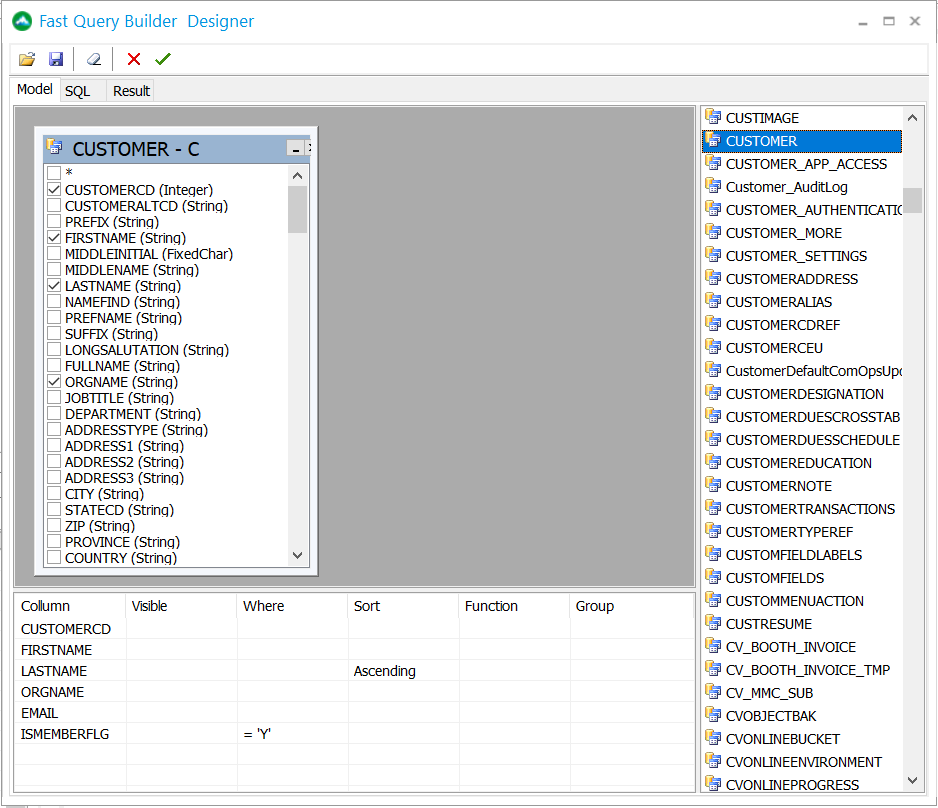Uncheck the CUSTOMERCD (Integer) checkbox
The width and height of the screenshot is (938, 808).
click(x=54, y=190)
